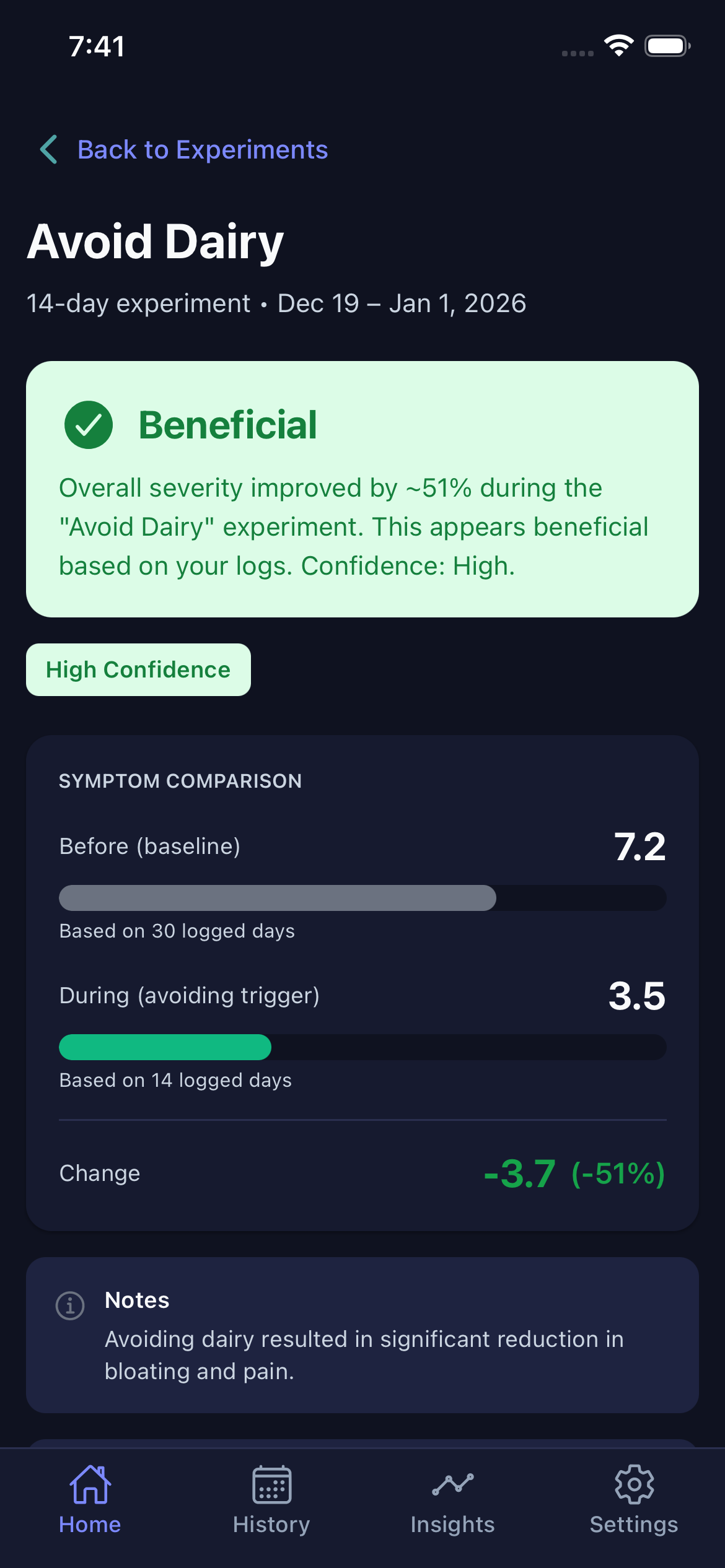Open the Settings tab label
This screenshot has height=1568, width=725.
click(x=634, y=1524)
